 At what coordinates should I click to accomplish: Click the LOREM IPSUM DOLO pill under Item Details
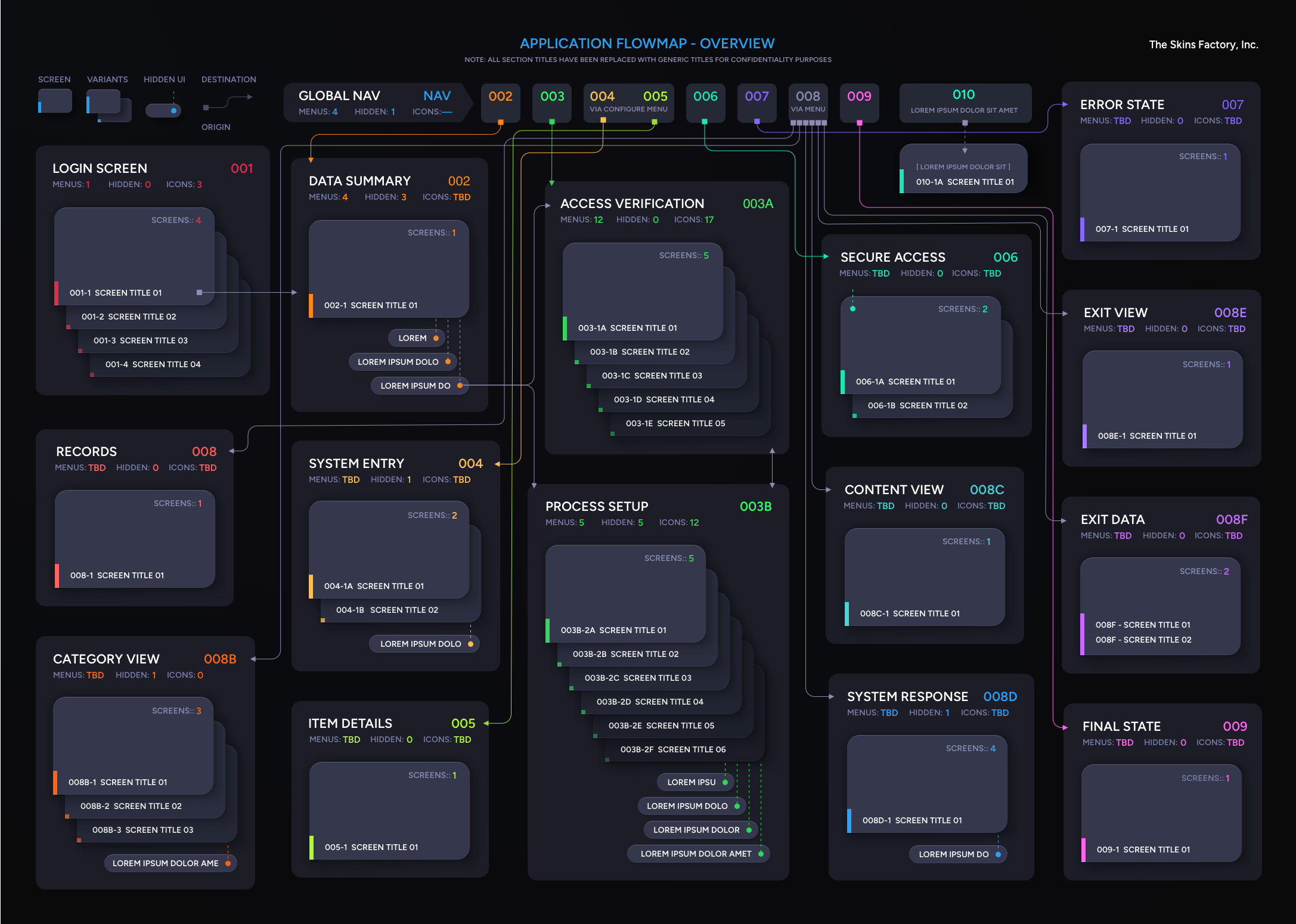(424, 643)
